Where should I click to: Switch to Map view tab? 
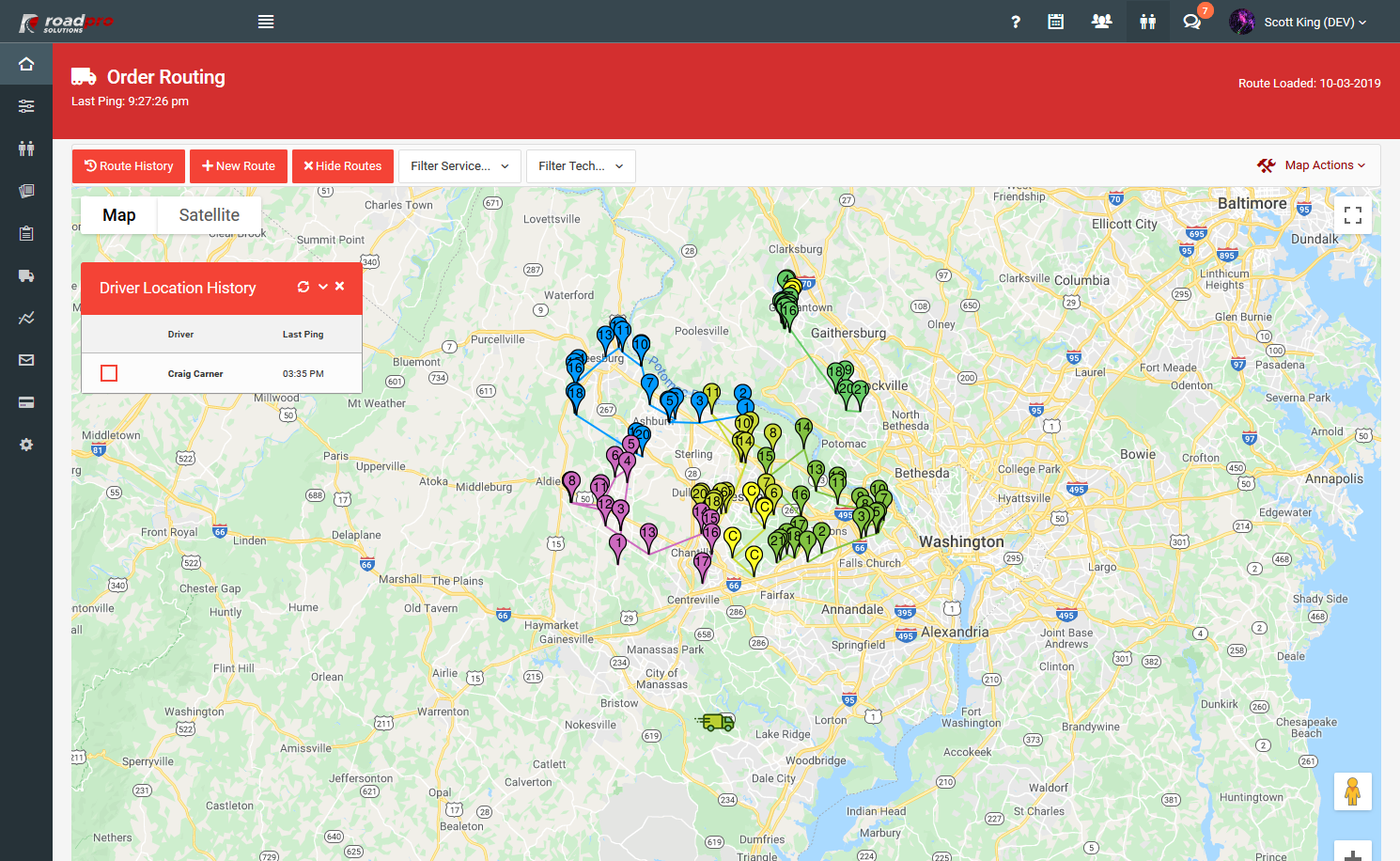pyautogui.click(x=119, y=215)
